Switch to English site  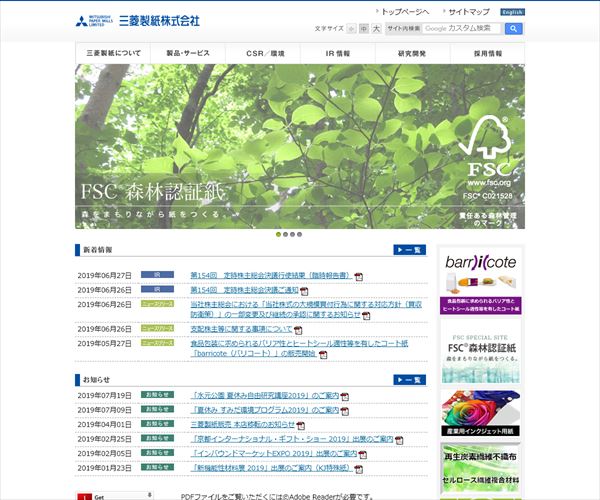512,12
